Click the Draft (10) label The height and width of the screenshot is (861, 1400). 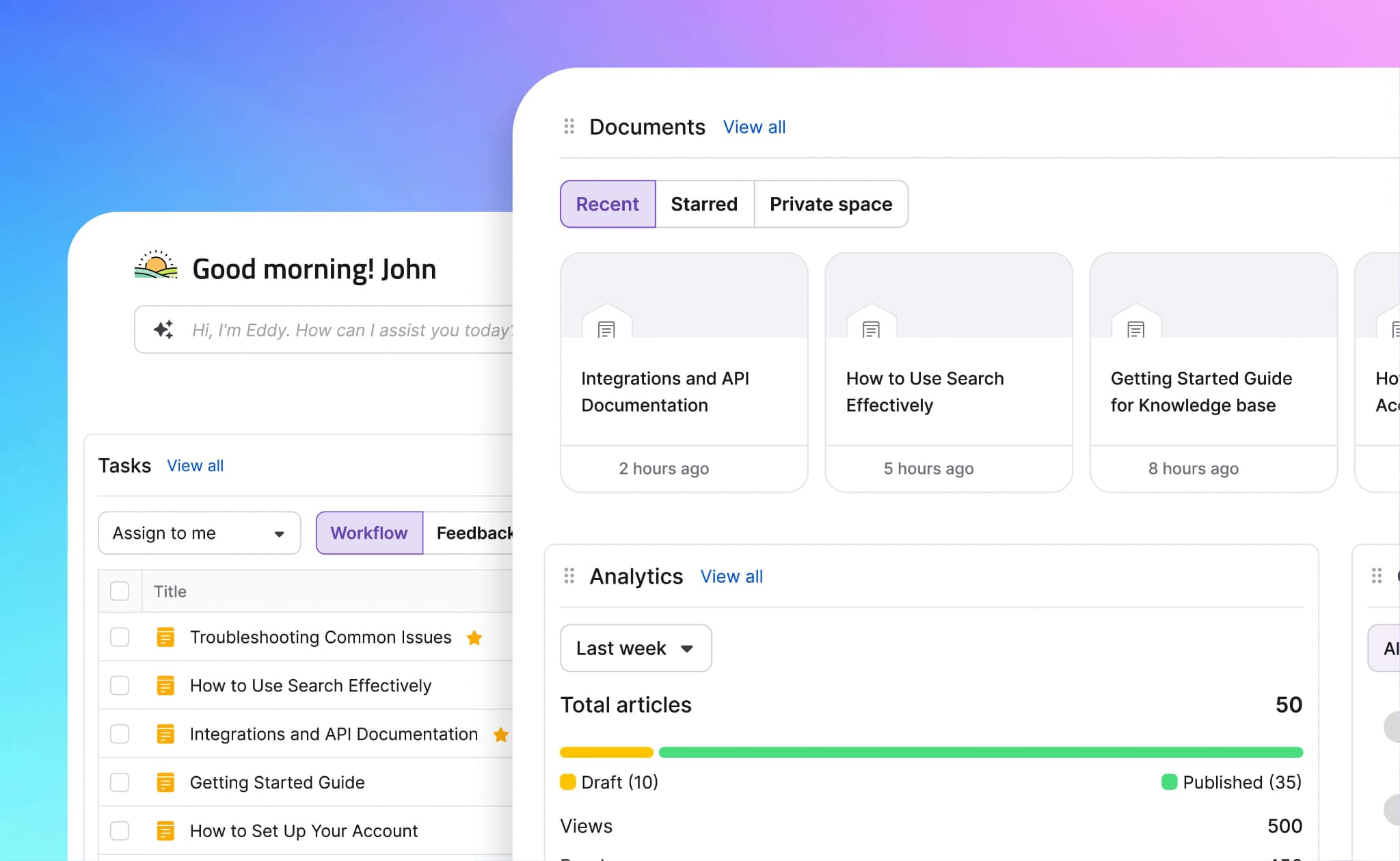pos(619,782)
